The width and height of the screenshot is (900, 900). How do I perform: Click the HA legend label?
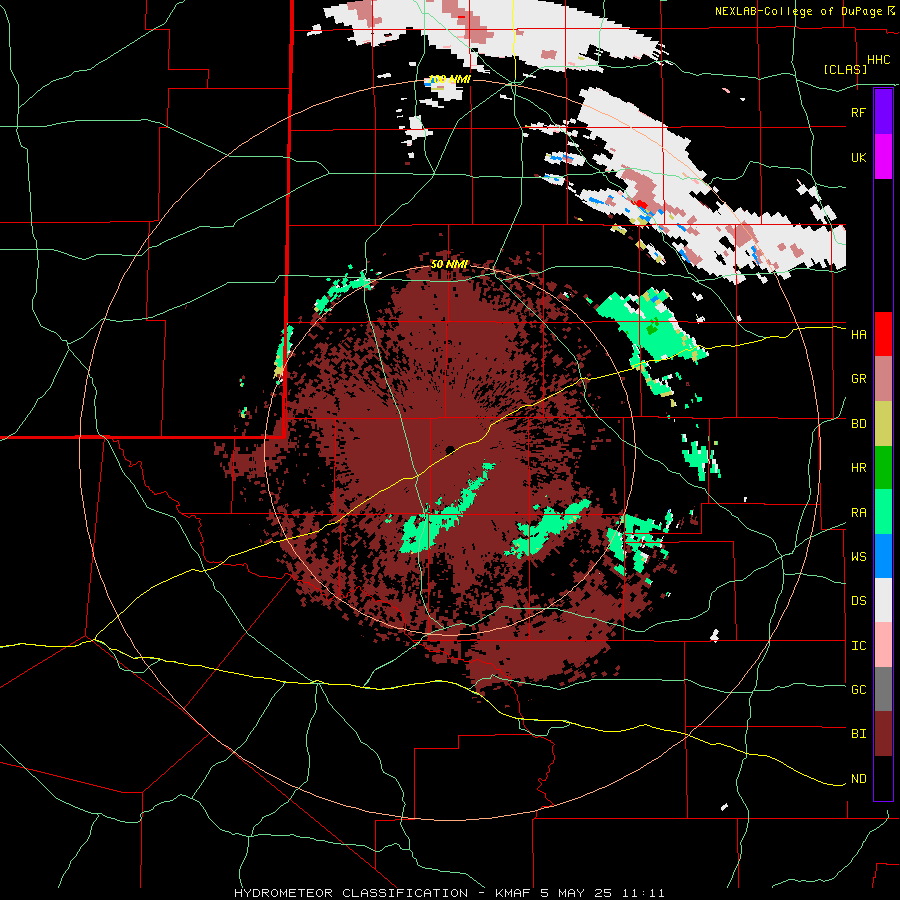pos(858,334)
